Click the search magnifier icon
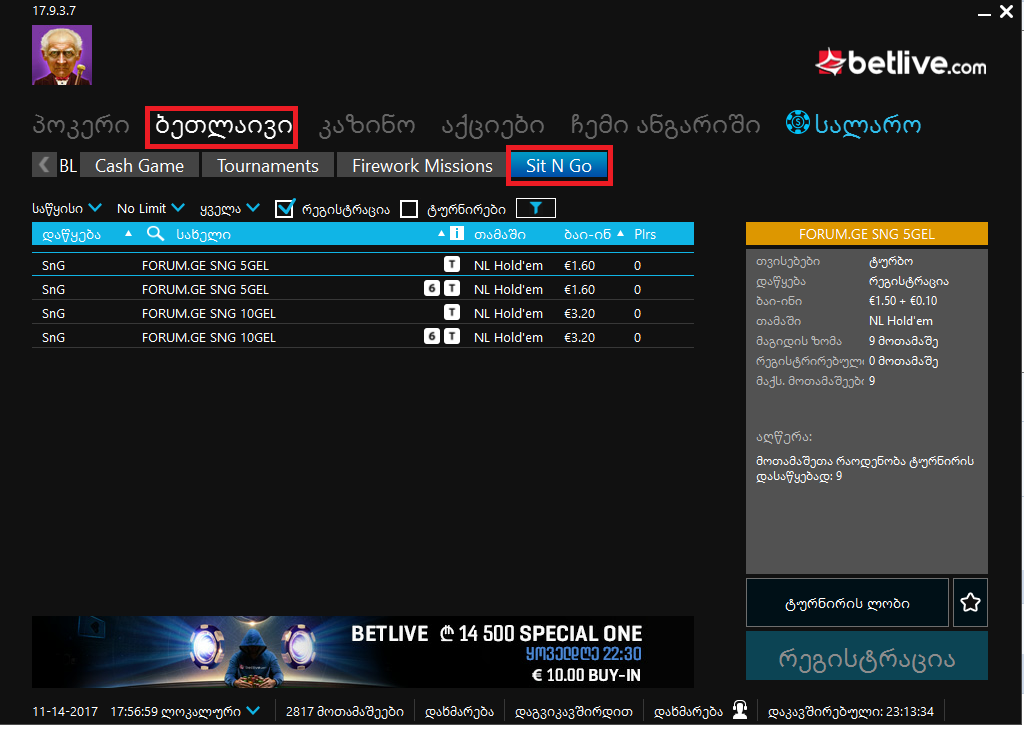 click(155, 233)
